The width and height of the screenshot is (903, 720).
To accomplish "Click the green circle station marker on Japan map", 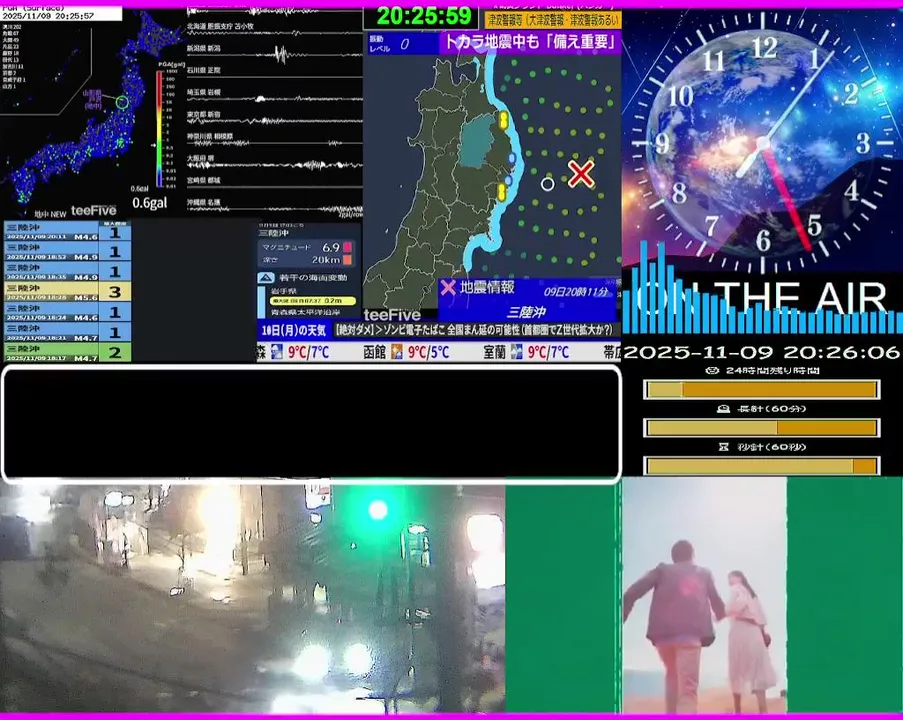I will (122, 103).
